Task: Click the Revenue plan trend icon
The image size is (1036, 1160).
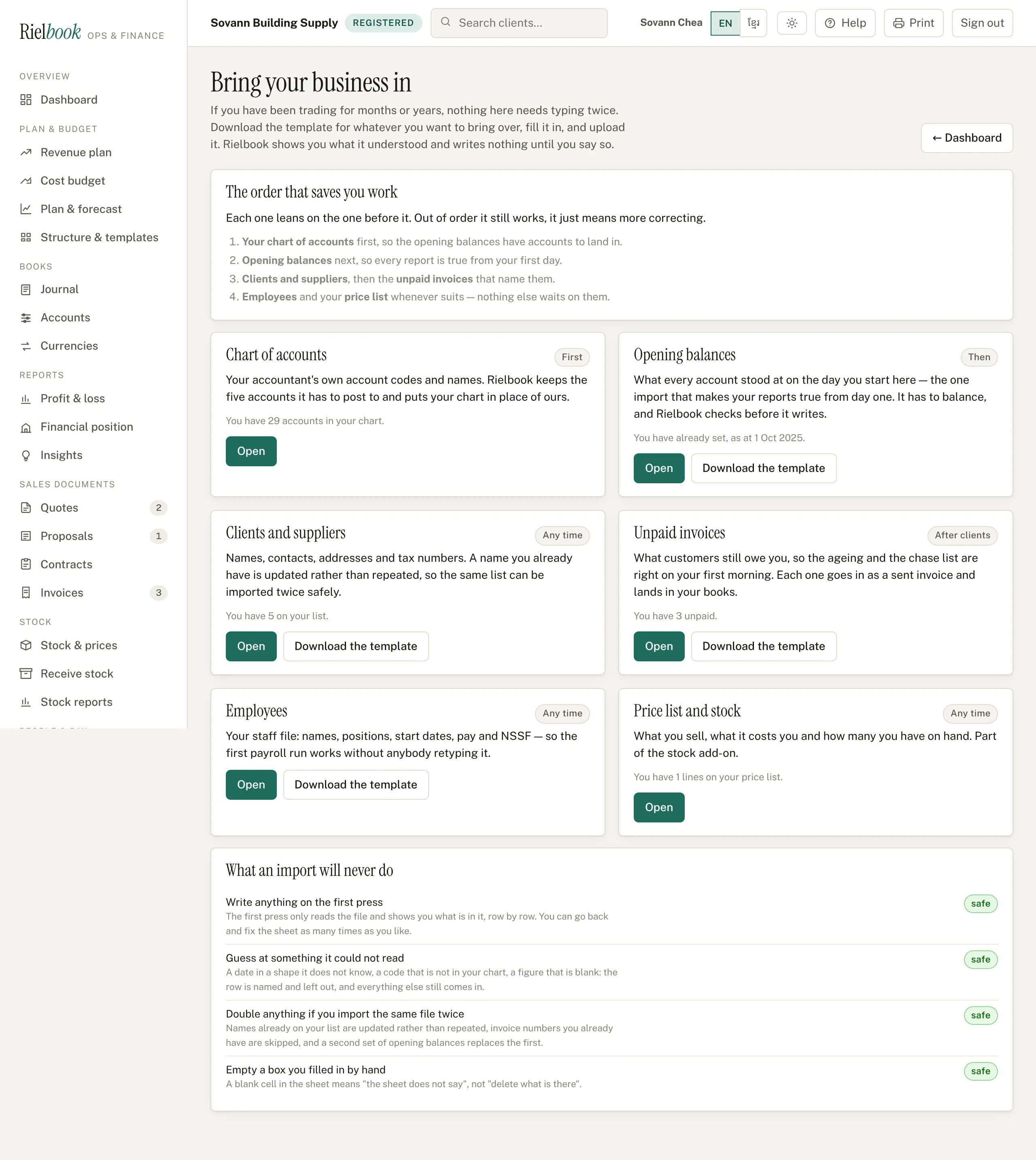Action: (x=25, y=153)
